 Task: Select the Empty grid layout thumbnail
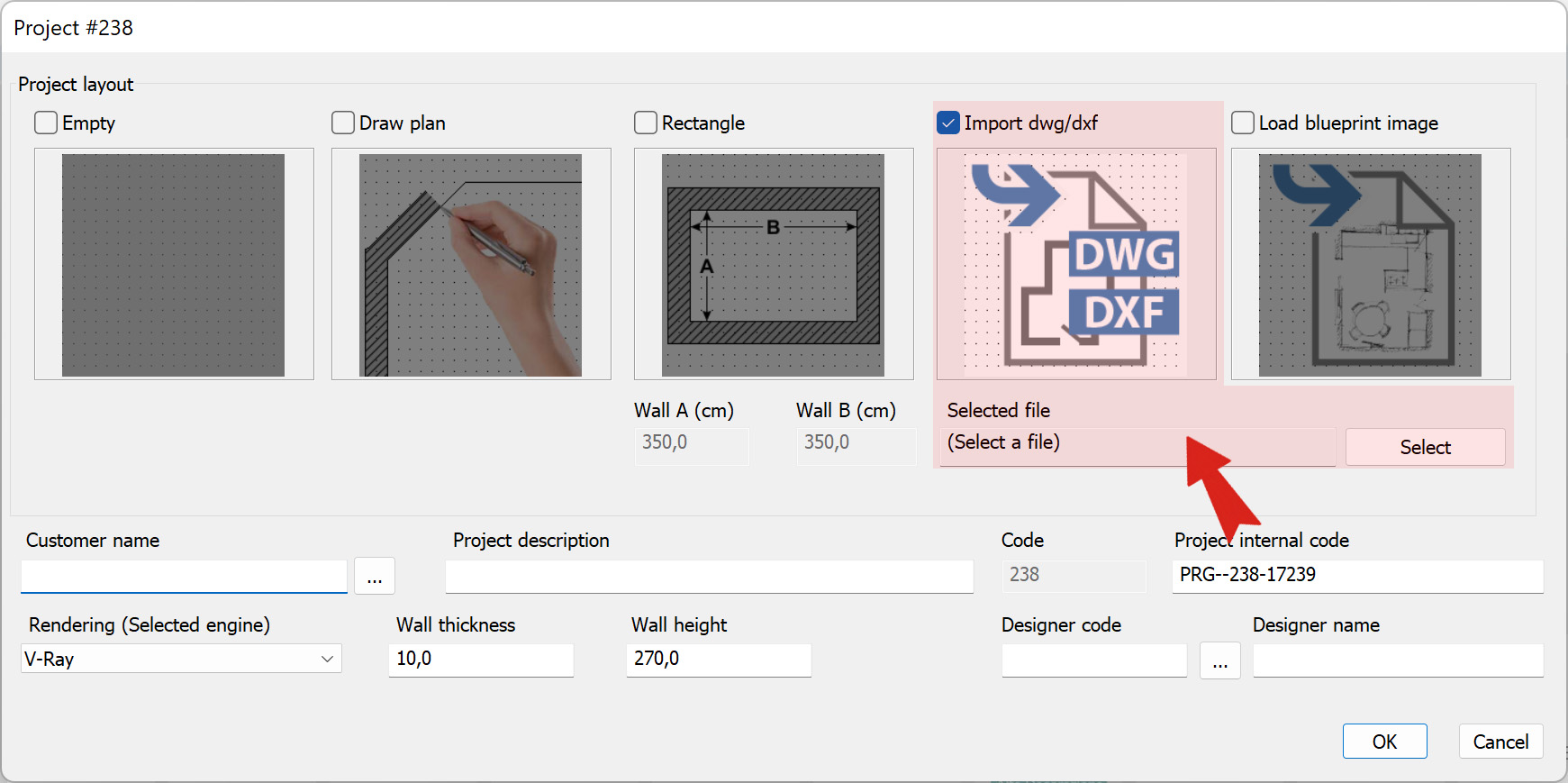[174, 264]
